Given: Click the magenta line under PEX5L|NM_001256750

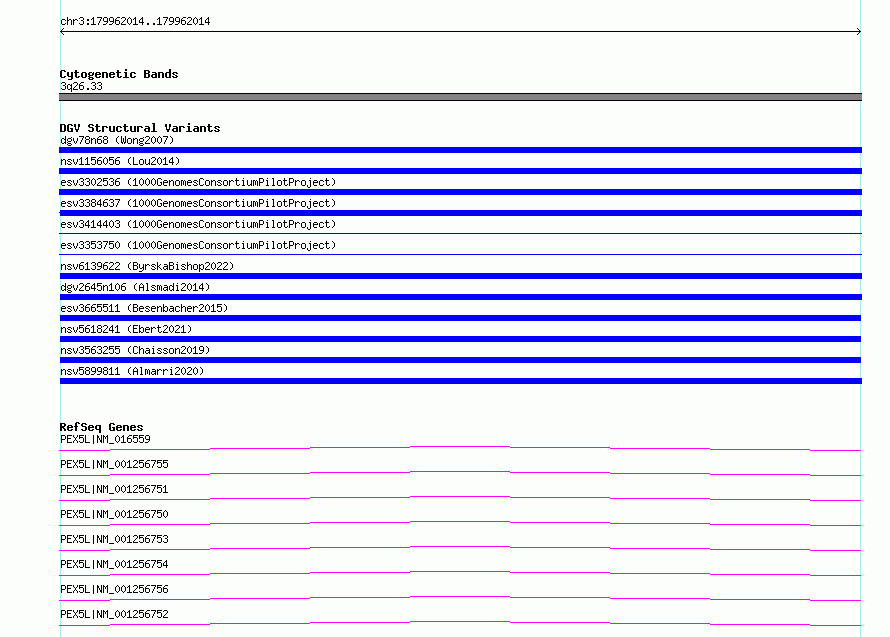Looking at the screenshot, I should coord(460,523).
